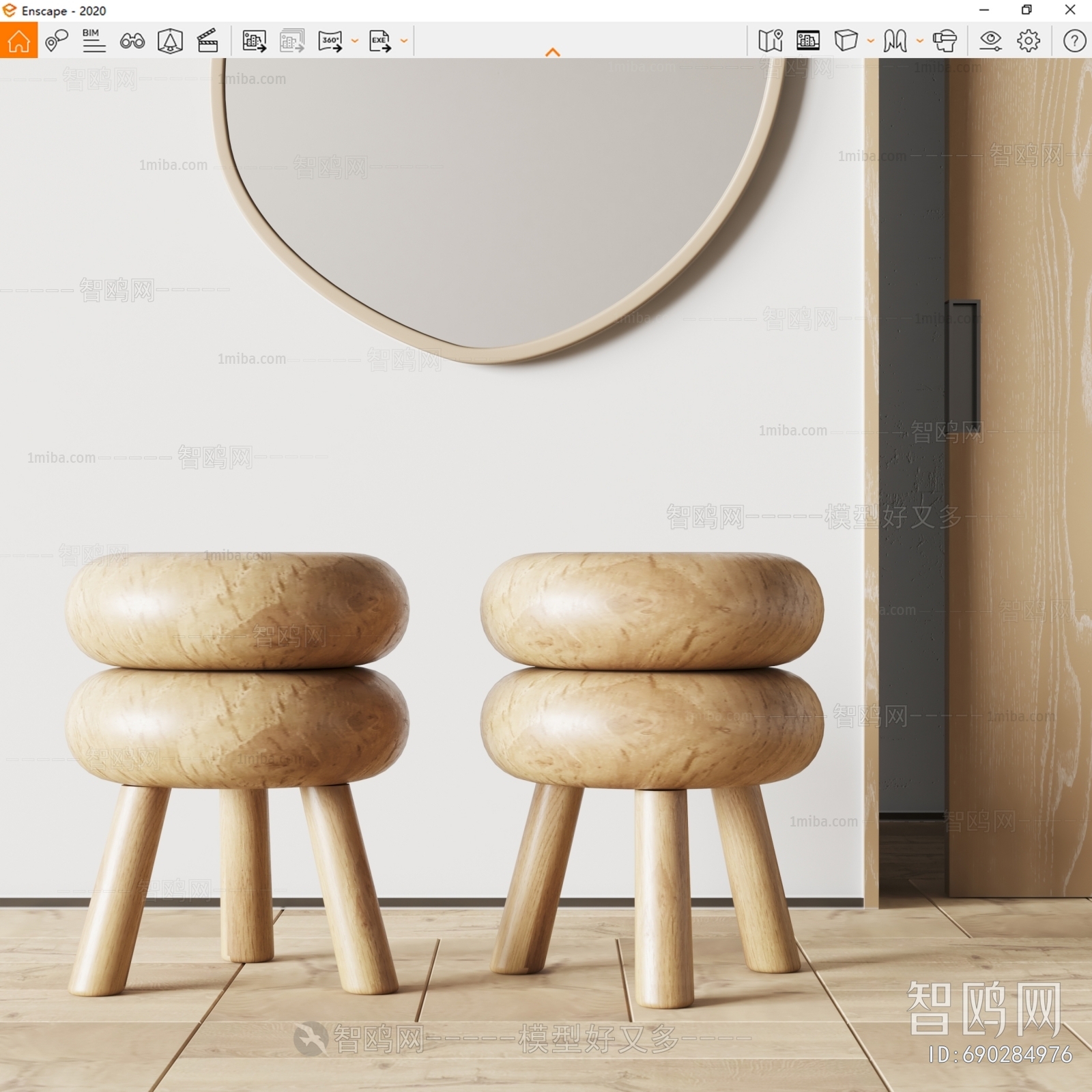Open the Asset Library panel icon
Screen dimensions: 1092x1092
[808, 41]
